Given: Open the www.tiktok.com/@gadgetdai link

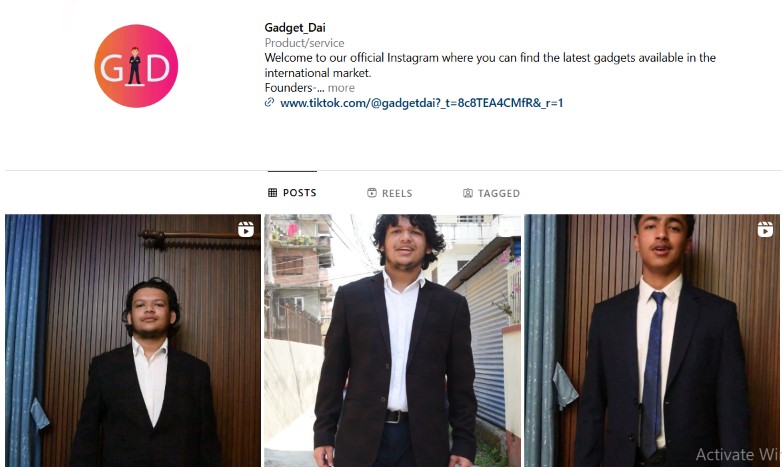Looking at the screenshot, I should [x=421, y=103].
